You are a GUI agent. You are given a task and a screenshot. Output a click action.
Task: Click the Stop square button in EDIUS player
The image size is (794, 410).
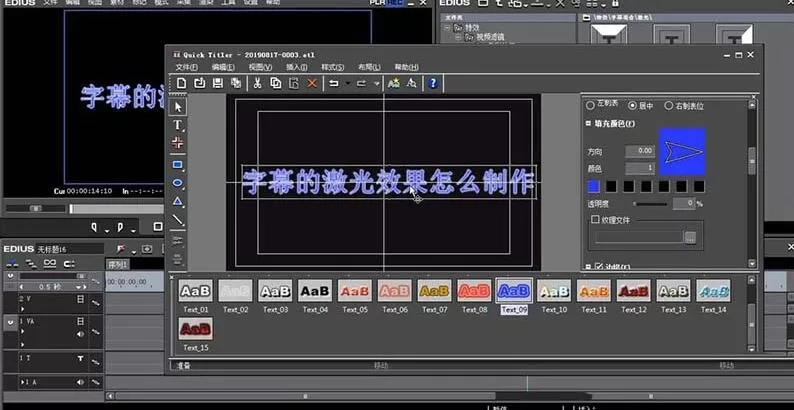pos(158,226)
